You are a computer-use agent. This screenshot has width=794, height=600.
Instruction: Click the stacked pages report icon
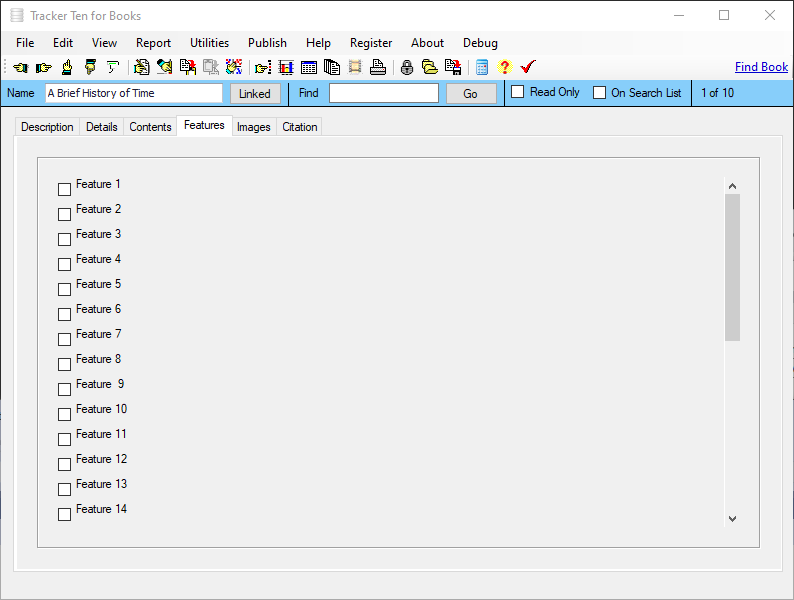[332, 67]
